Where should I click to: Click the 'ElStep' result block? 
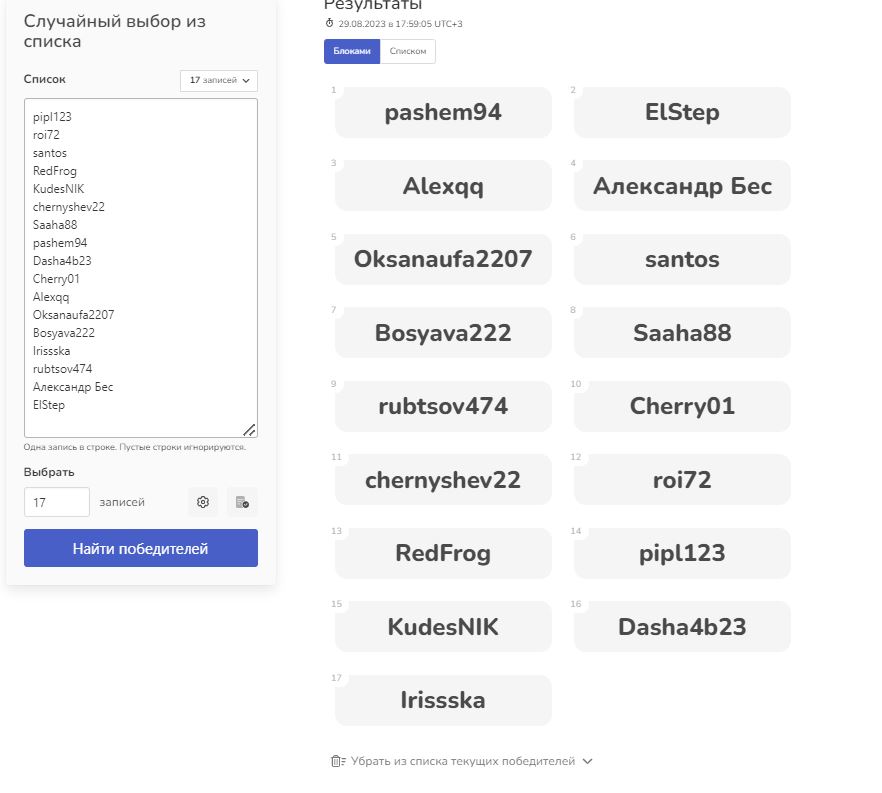(682, 113)
